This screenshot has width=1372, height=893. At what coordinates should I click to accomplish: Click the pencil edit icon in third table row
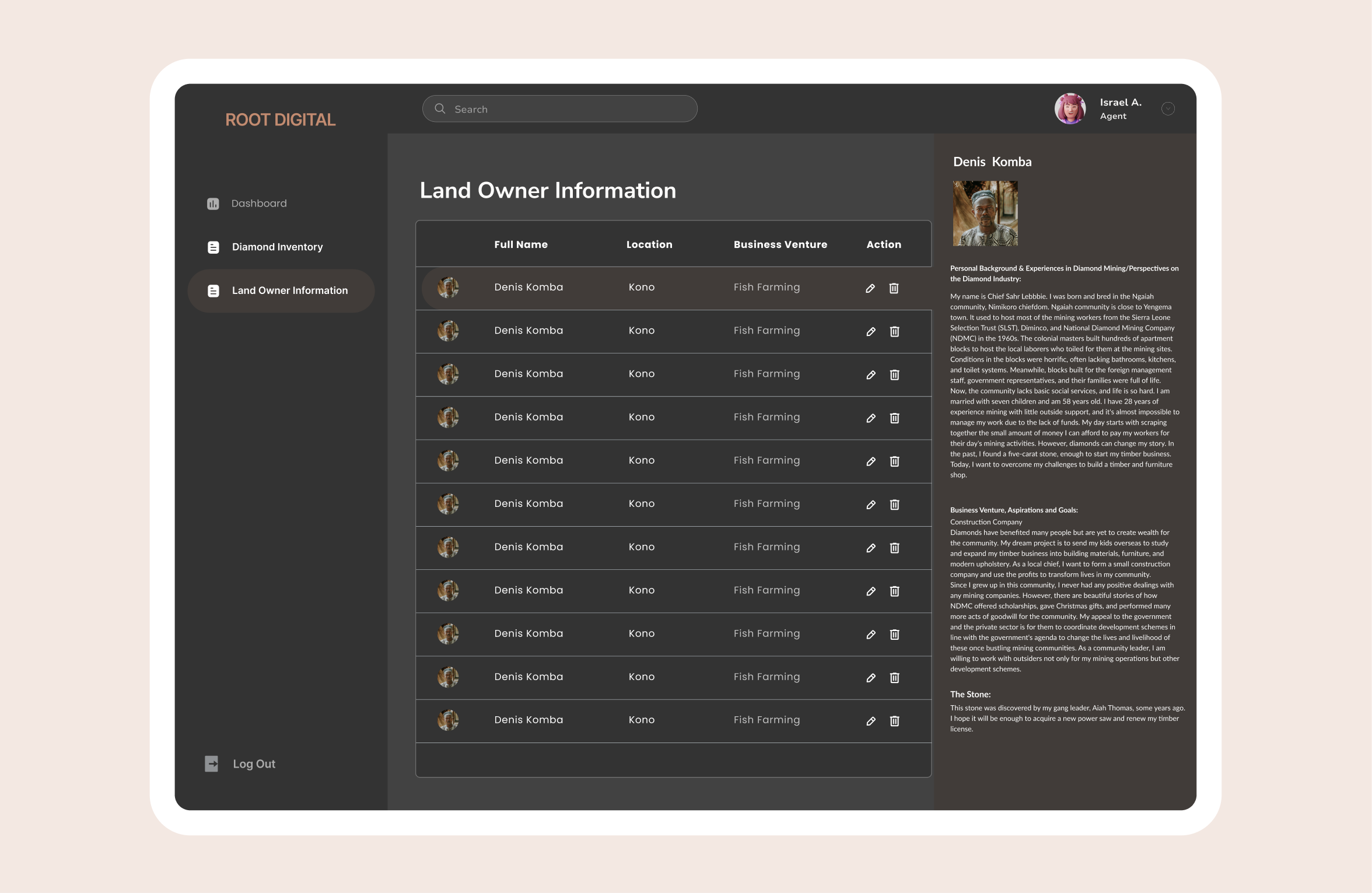coord(871,374)
